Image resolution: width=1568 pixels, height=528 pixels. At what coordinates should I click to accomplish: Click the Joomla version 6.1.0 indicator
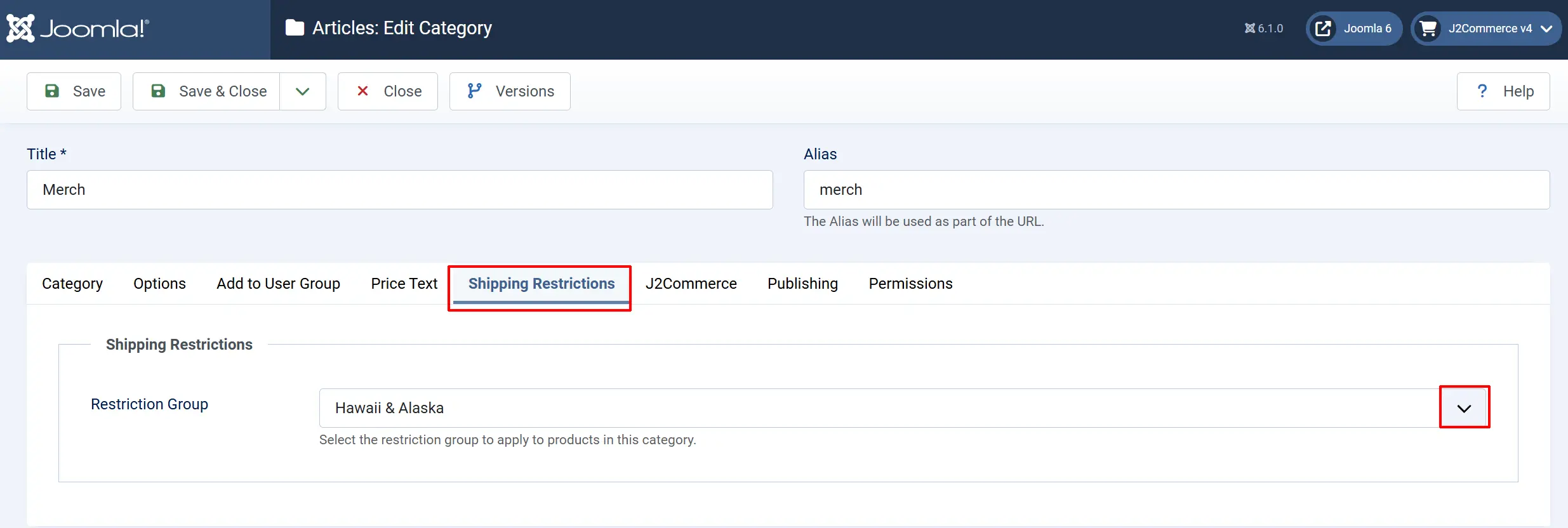pyautogui.click(x=1264, y=29)
